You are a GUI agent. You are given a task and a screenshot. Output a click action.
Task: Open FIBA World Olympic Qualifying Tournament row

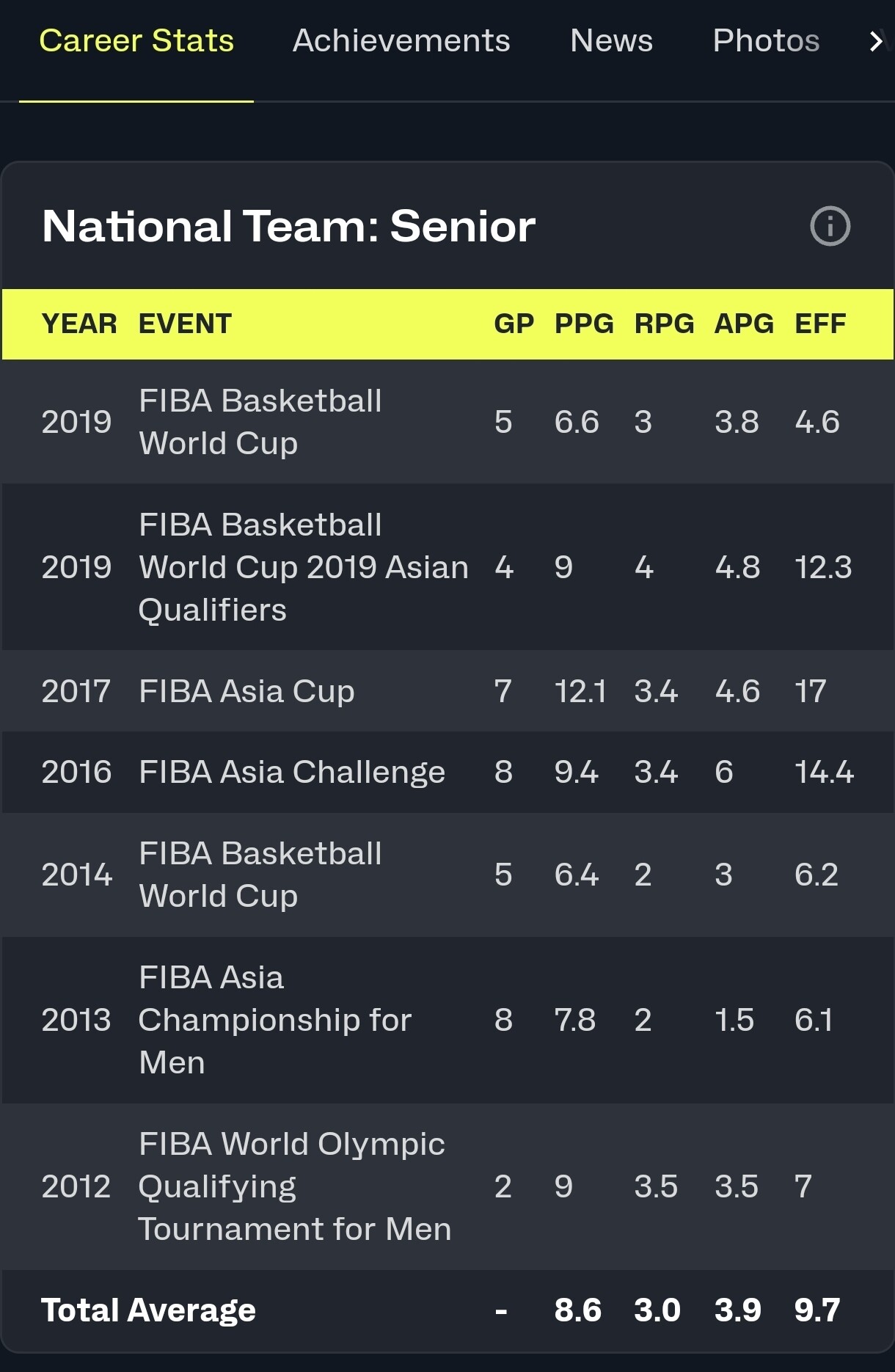tap(447, 1186)
